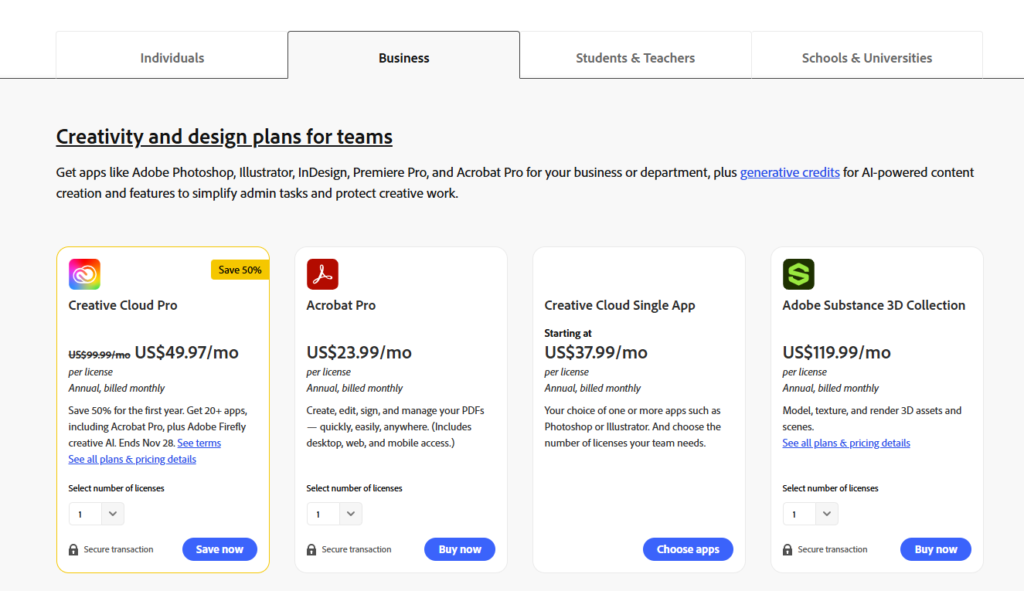The image size is (1024, 591).
Task: Open the license dropdown for Substance 3D Collection
Action: pyautogui.click(x=811, y=513)
